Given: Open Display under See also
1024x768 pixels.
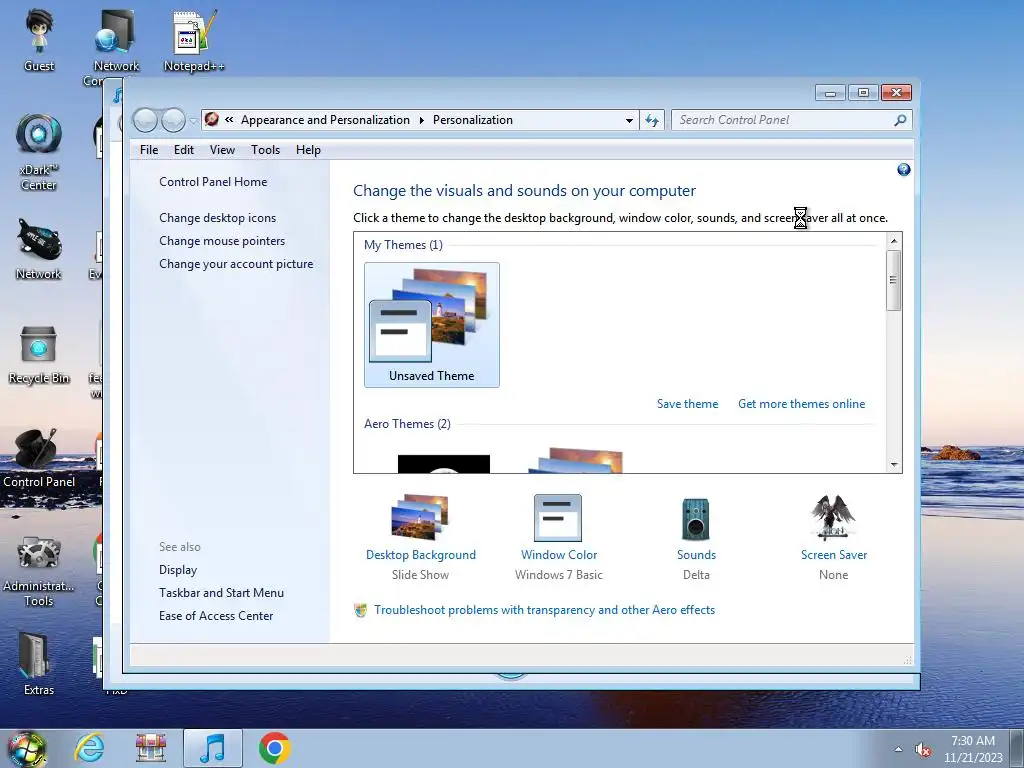Looking at the screenshot, I should point(178,569).
